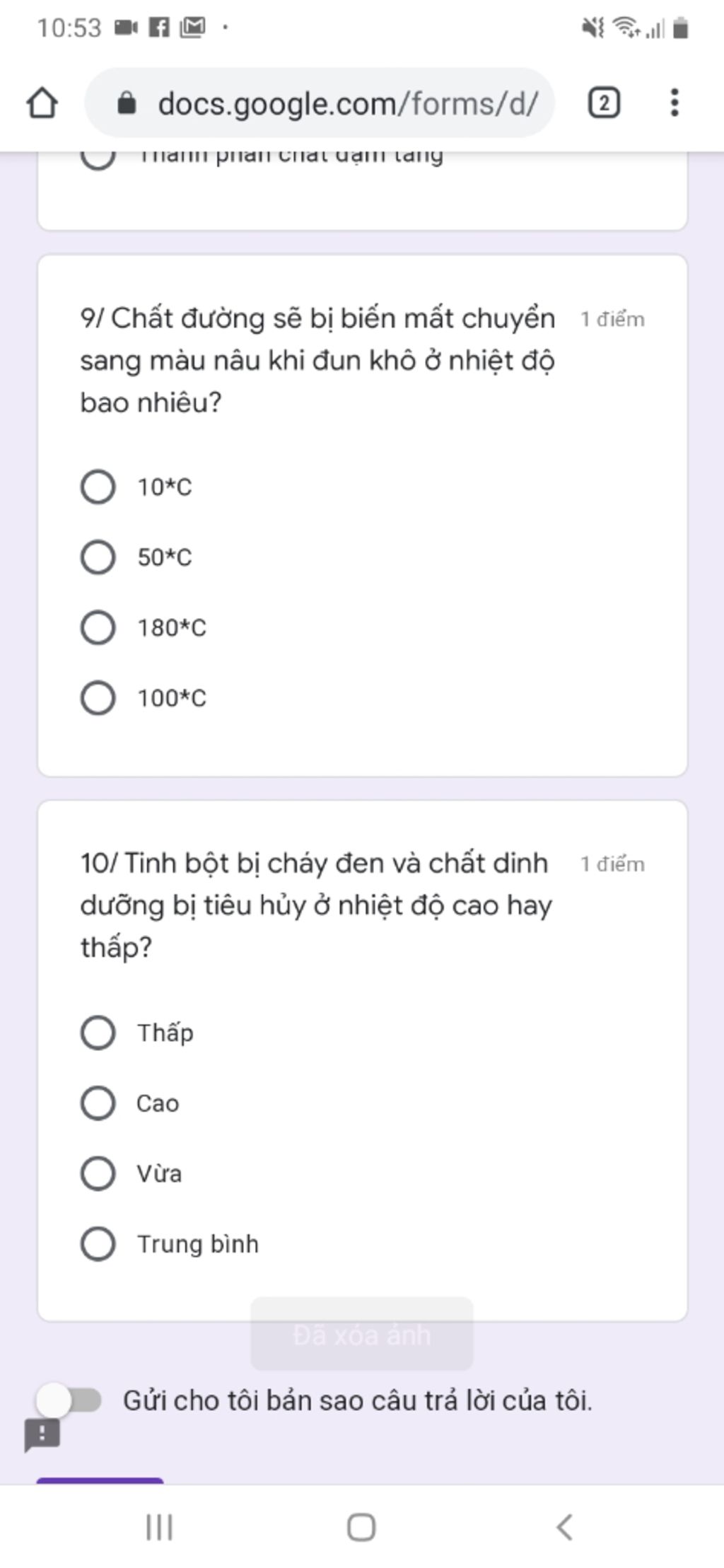The height and width of the screenshot is (1568, 724).
Task: Choose the Trung bình radio option
Action: pos(98,1244)
